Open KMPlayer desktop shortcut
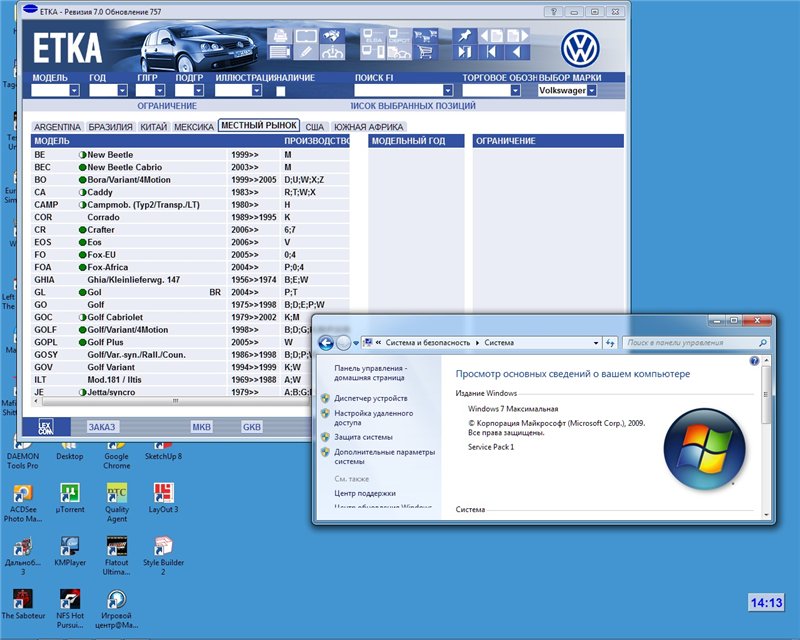Image resolution: width=800 pixels, height=640 pixels. [x=70, y=551]
